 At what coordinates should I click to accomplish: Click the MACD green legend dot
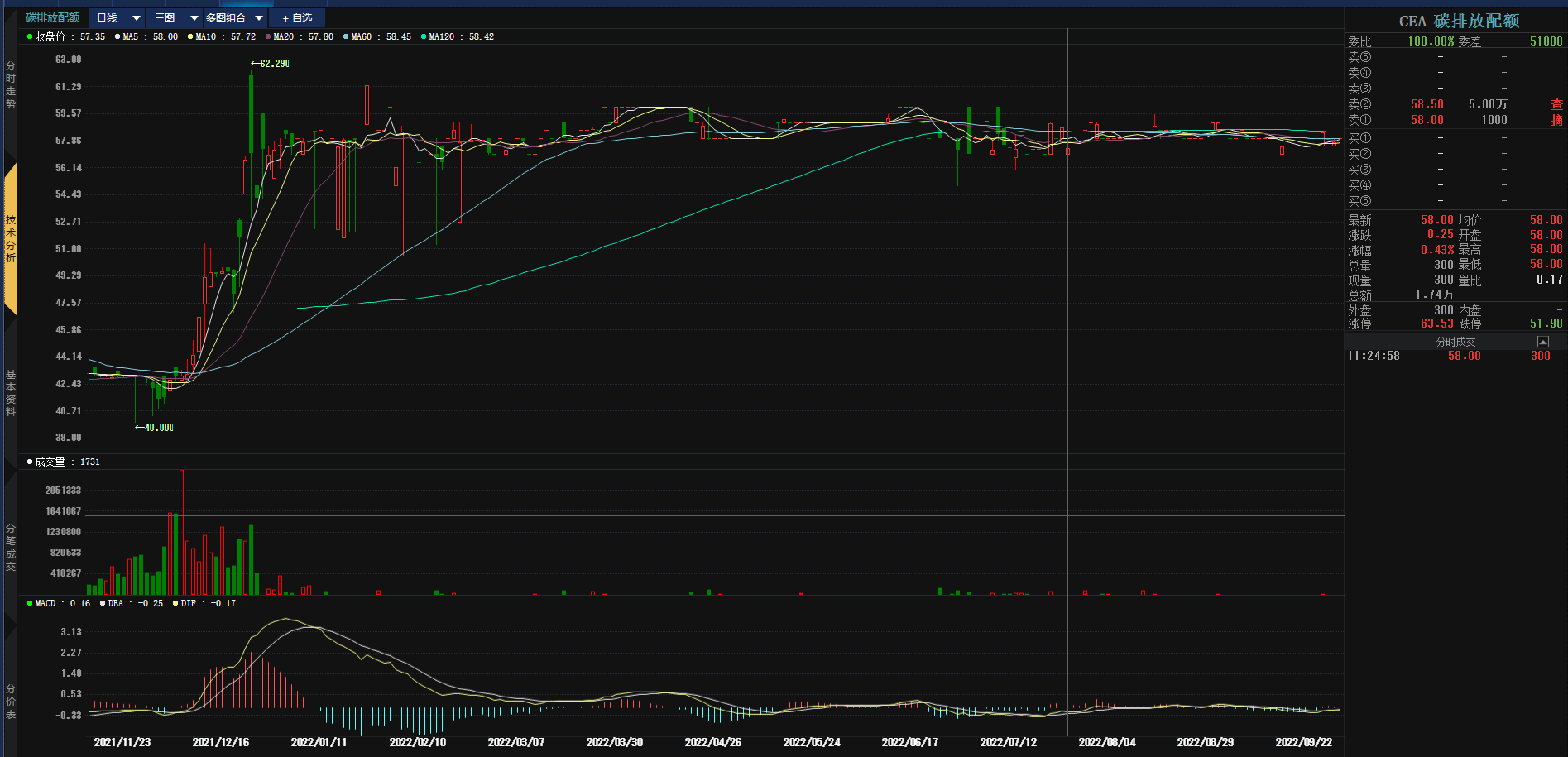pos(30,604)
